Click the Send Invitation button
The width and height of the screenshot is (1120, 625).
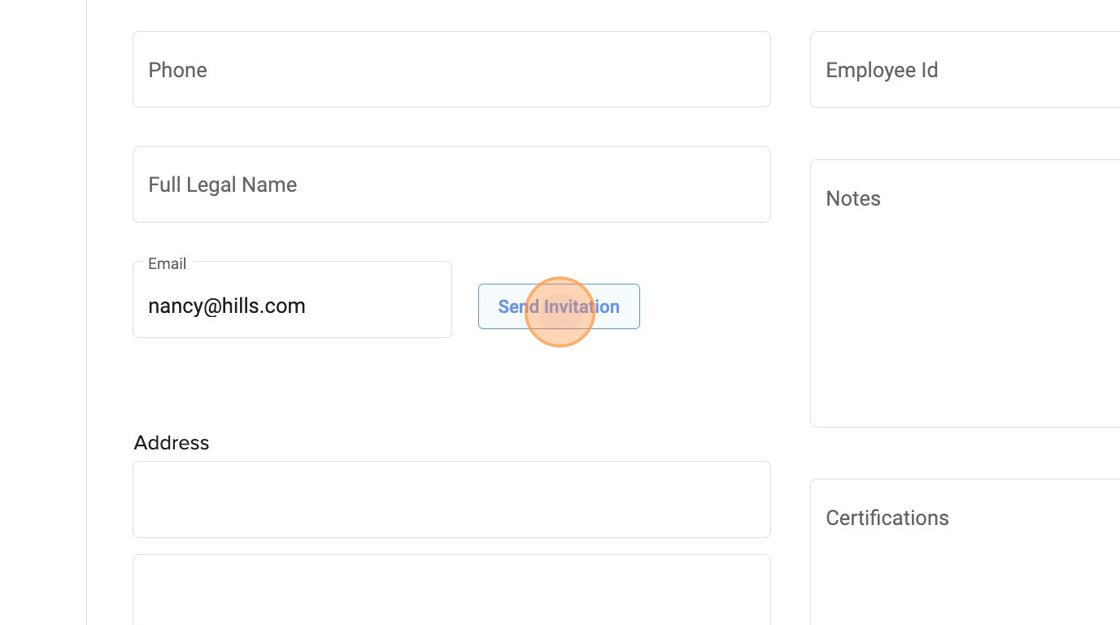pyautogui.click(x=558, y=306)
